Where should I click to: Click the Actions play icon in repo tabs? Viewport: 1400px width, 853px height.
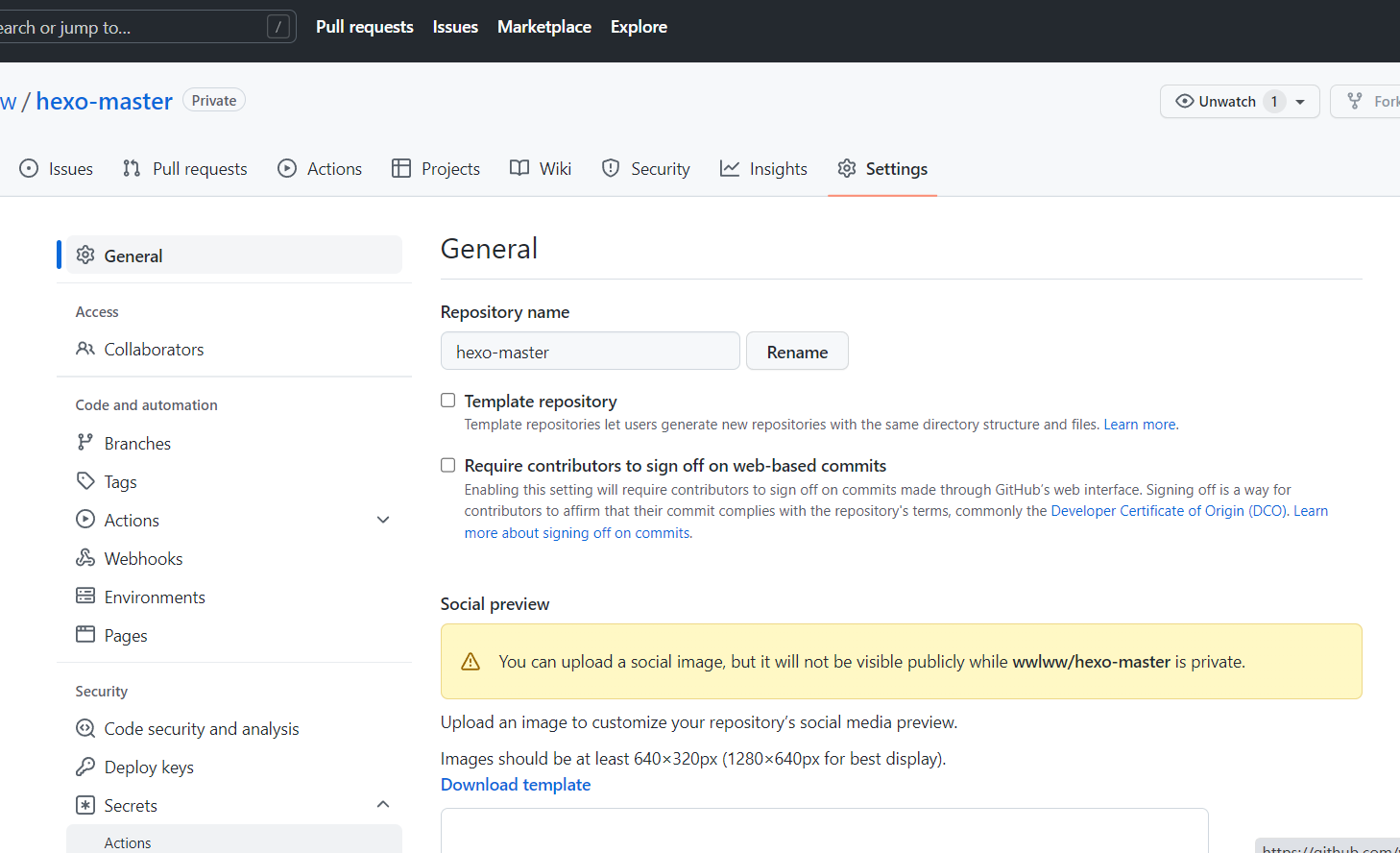point(287,168)
